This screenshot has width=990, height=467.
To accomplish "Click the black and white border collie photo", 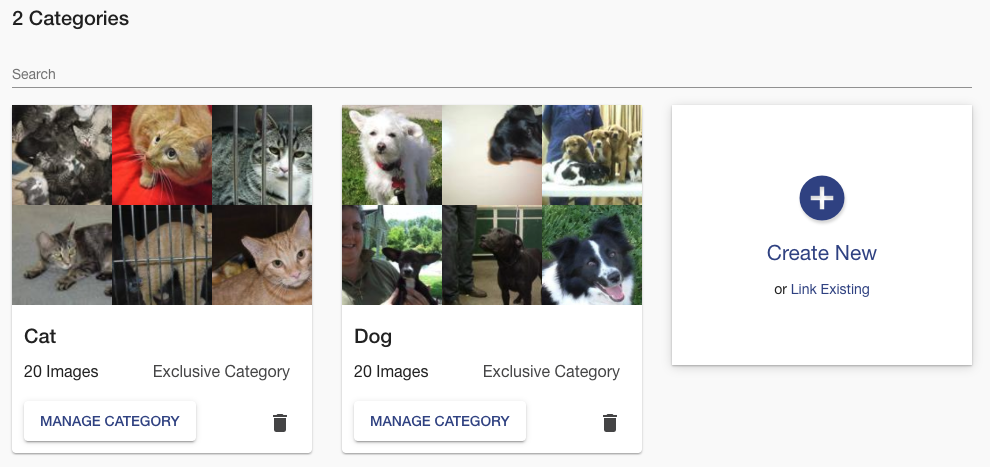I will tap(592, 255).
